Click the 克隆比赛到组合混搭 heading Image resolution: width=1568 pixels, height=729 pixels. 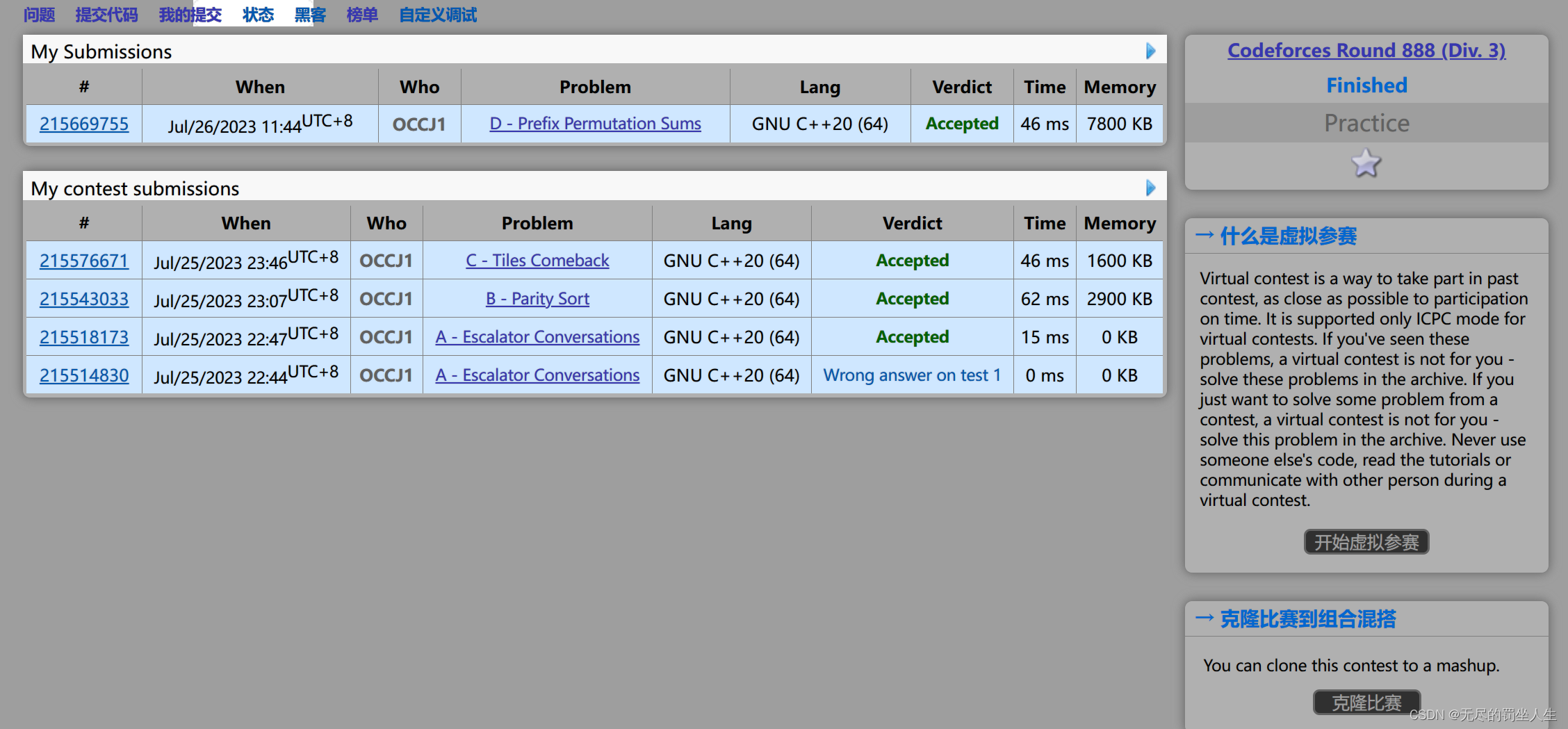1307,619
